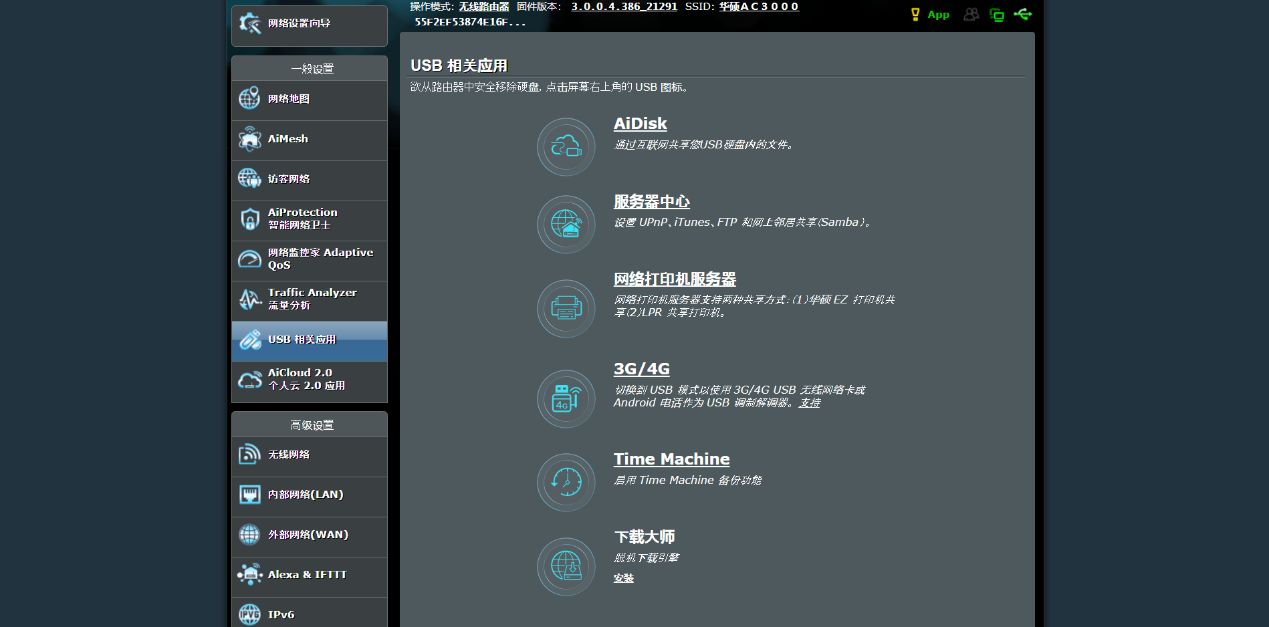
Task: Open the Alexa & IFTTT menu item
Action: point(309,576)
